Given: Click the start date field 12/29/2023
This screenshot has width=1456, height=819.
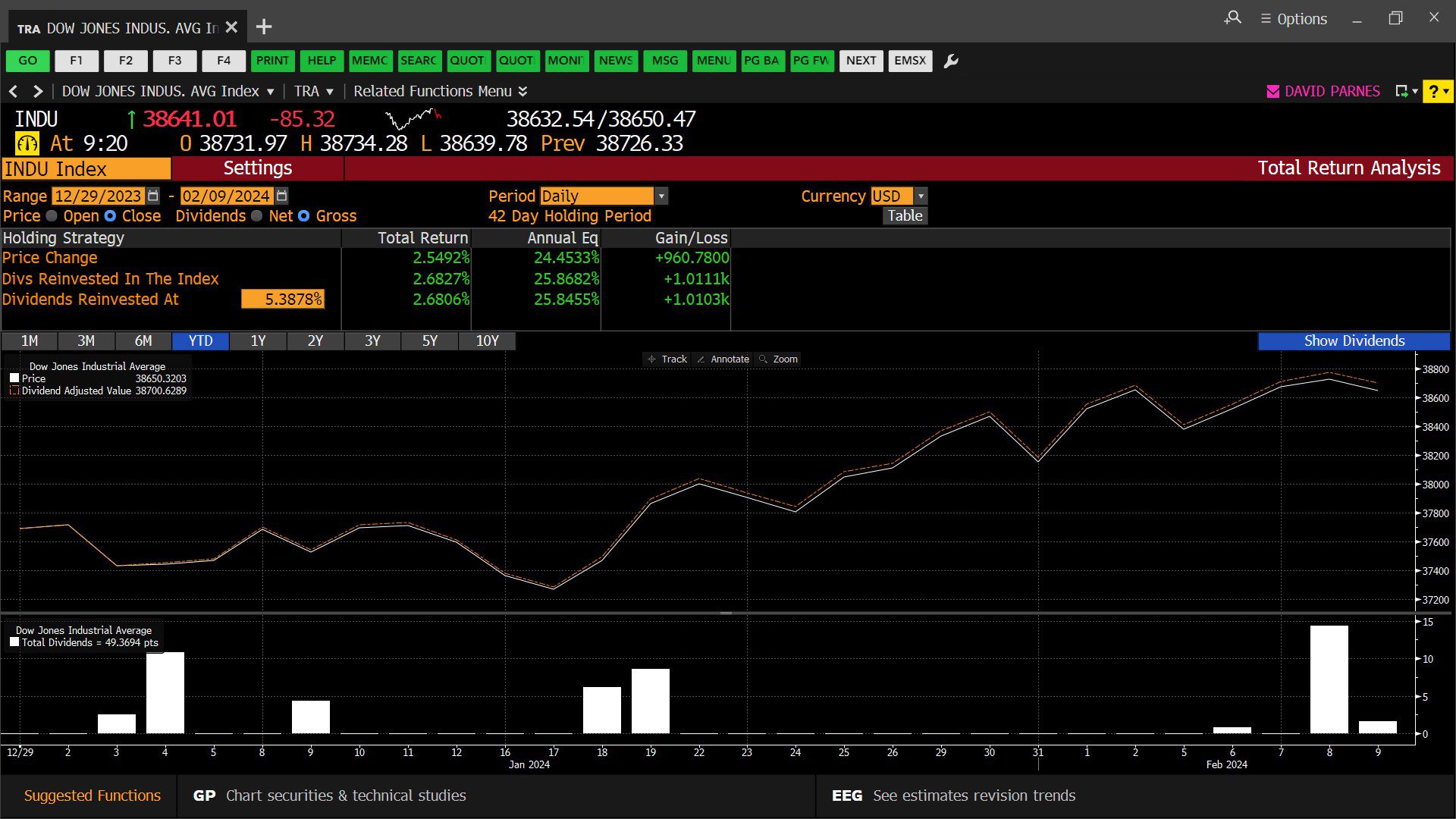Looking at the screenshot, I should 98,196.
